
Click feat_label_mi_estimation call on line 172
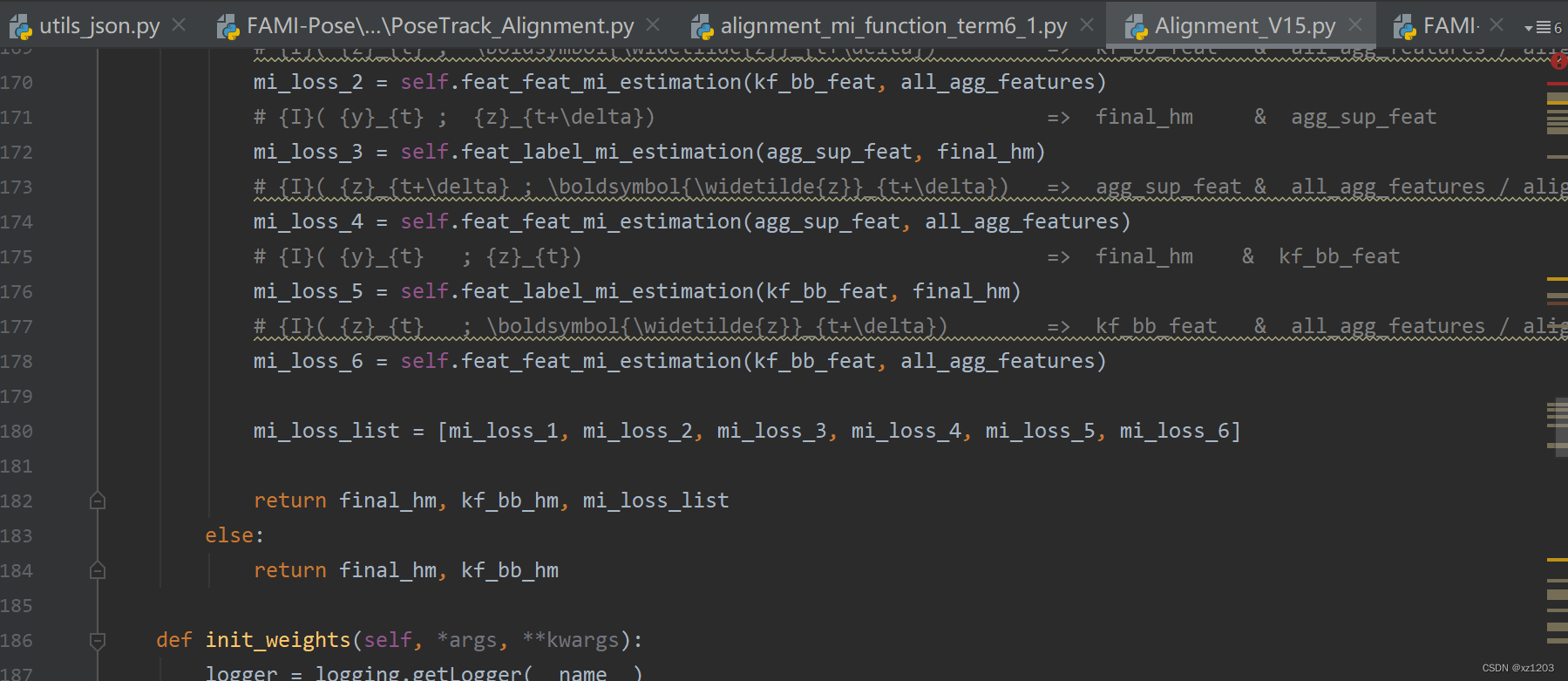[x=608, y=152]
